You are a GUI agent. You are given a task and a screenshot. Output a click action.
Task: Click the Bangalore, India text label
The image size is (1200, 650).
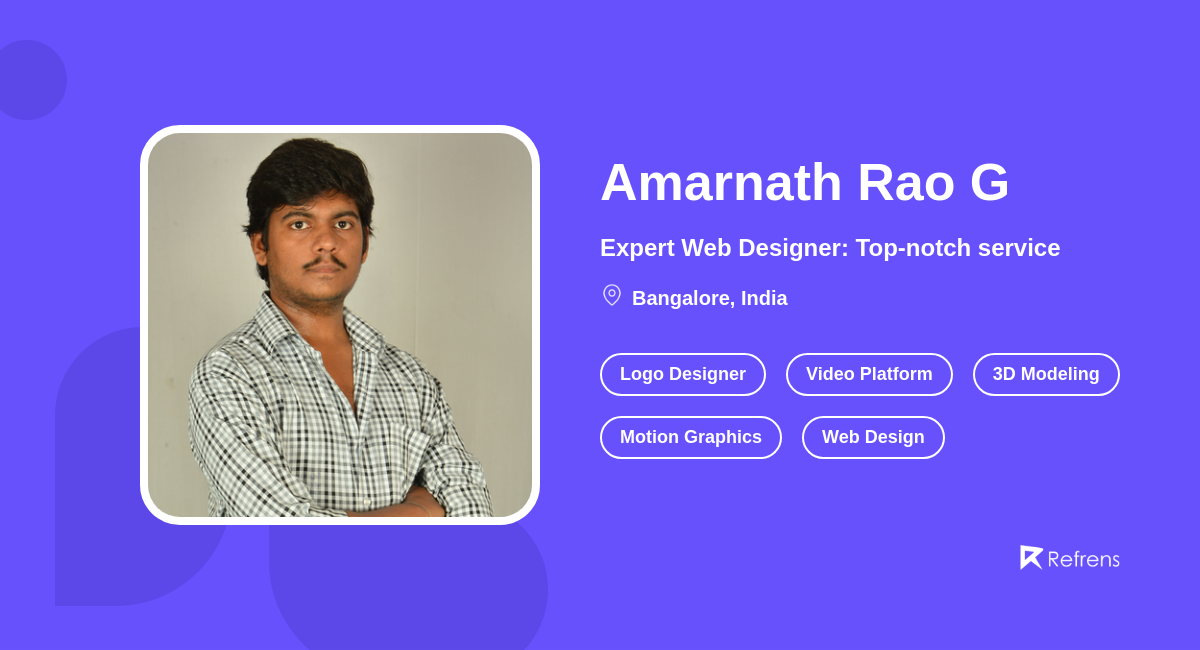709,298
